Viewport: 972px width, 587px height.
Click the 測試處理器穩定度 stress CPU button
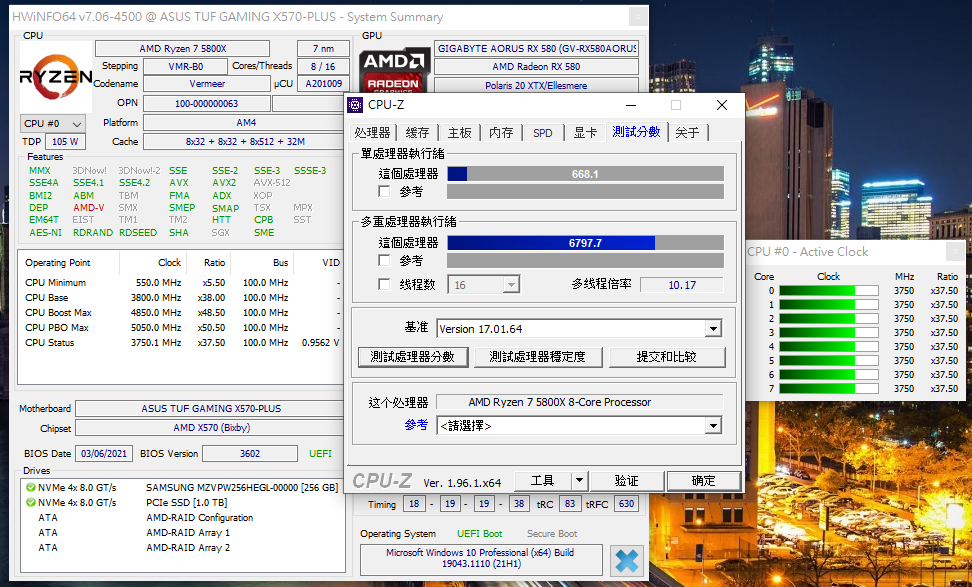[x=537, y=357]
